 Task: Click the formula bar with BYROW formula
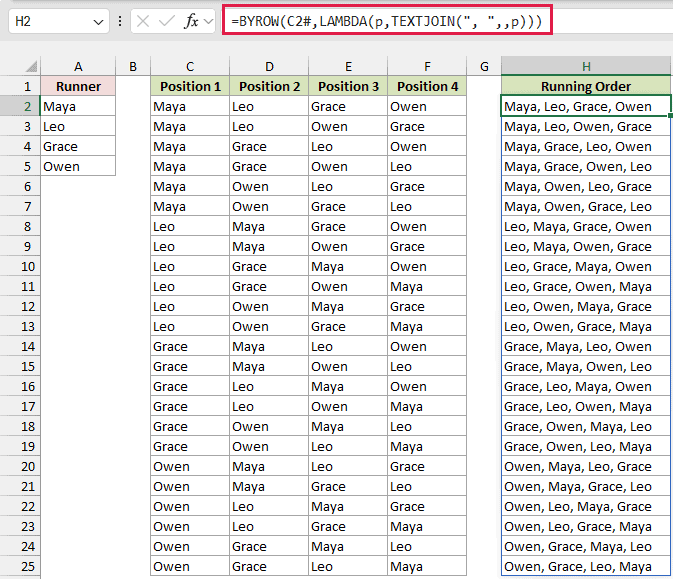coord(387,21)
